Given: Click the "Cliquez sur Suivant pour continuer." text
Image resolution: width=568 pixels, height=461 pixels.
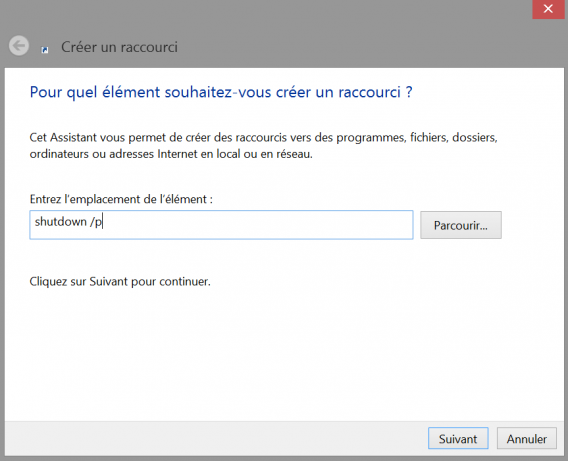Looking at the screenshot, I should (120, 281).
